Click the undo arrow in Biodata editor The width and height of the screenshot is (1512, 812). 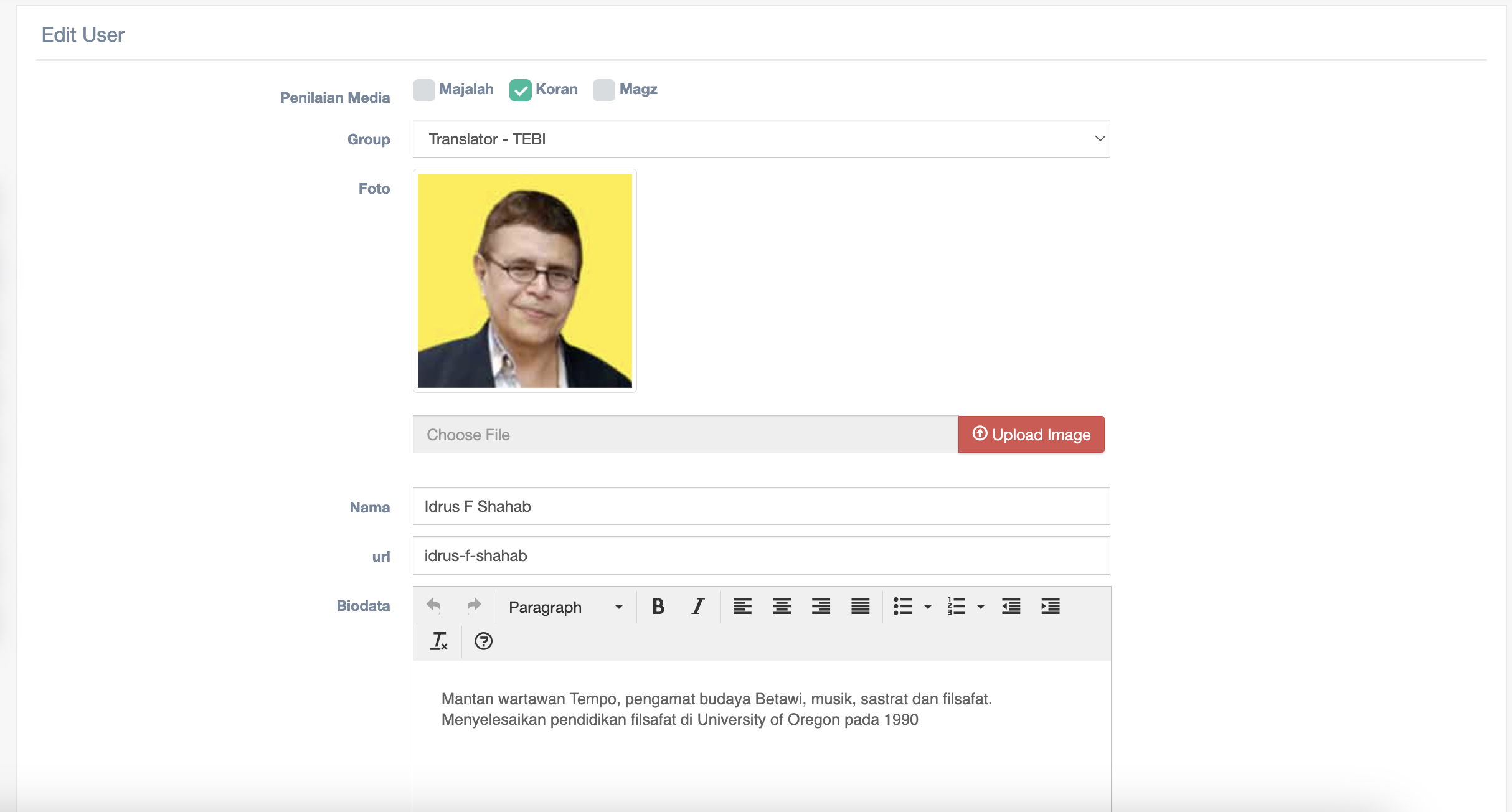433,606
